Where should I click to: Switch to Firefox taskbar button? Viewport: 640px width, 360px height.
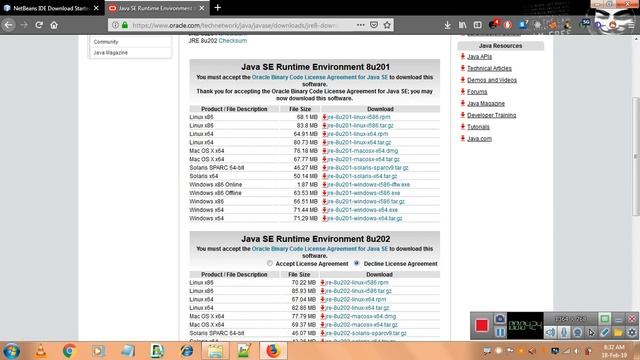(273, 351)
